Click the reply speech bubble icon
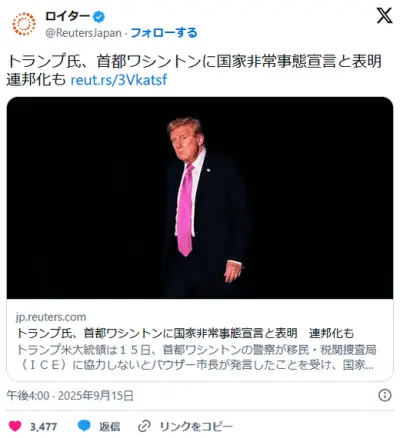Image resolution: width=400 pixels, height=438 pixels. click(x=84, y=426)
